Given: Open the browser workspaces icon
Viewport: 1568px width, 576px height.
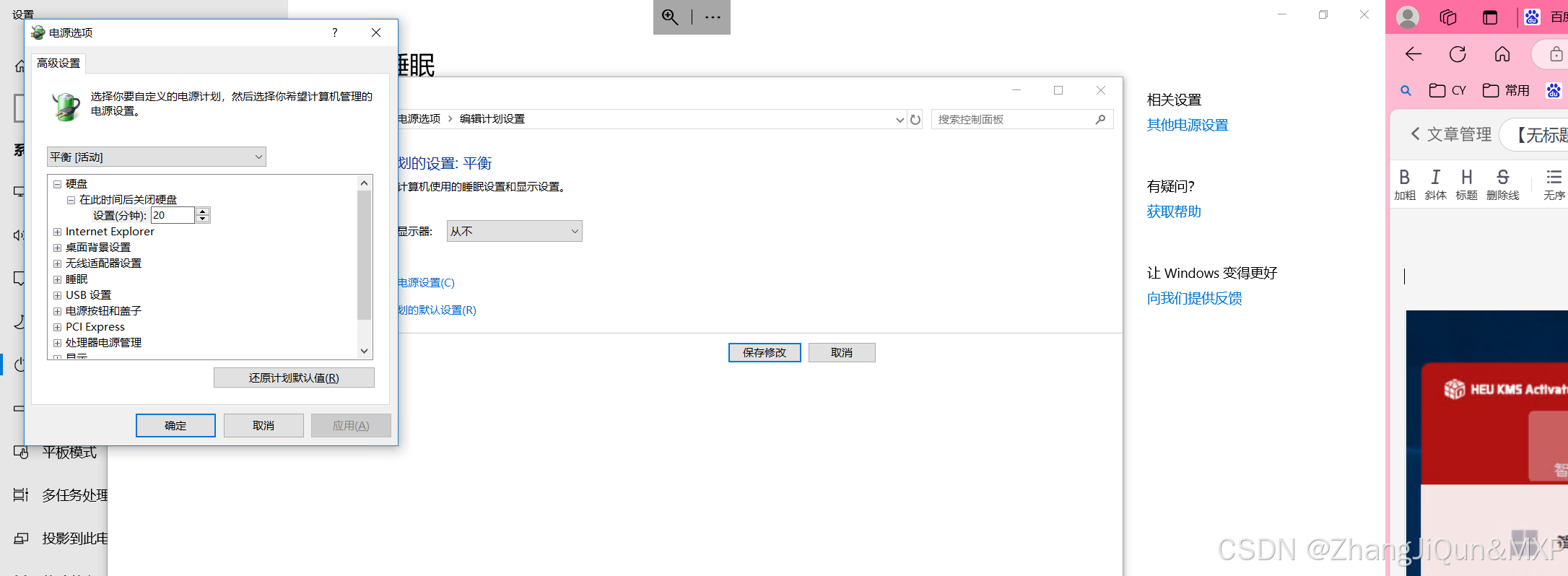Looking at the screenshot, I should (x=1448, y=17).
